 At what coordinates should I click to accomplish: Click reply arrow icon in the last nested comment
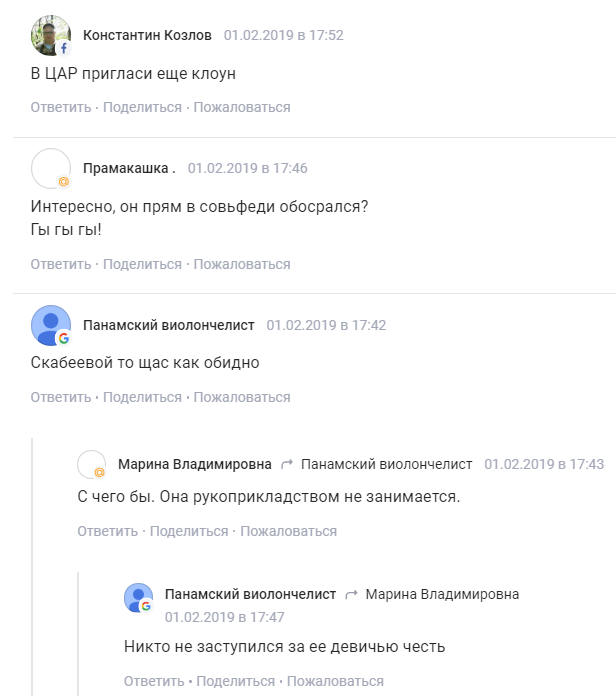click(x=351, y=594)
